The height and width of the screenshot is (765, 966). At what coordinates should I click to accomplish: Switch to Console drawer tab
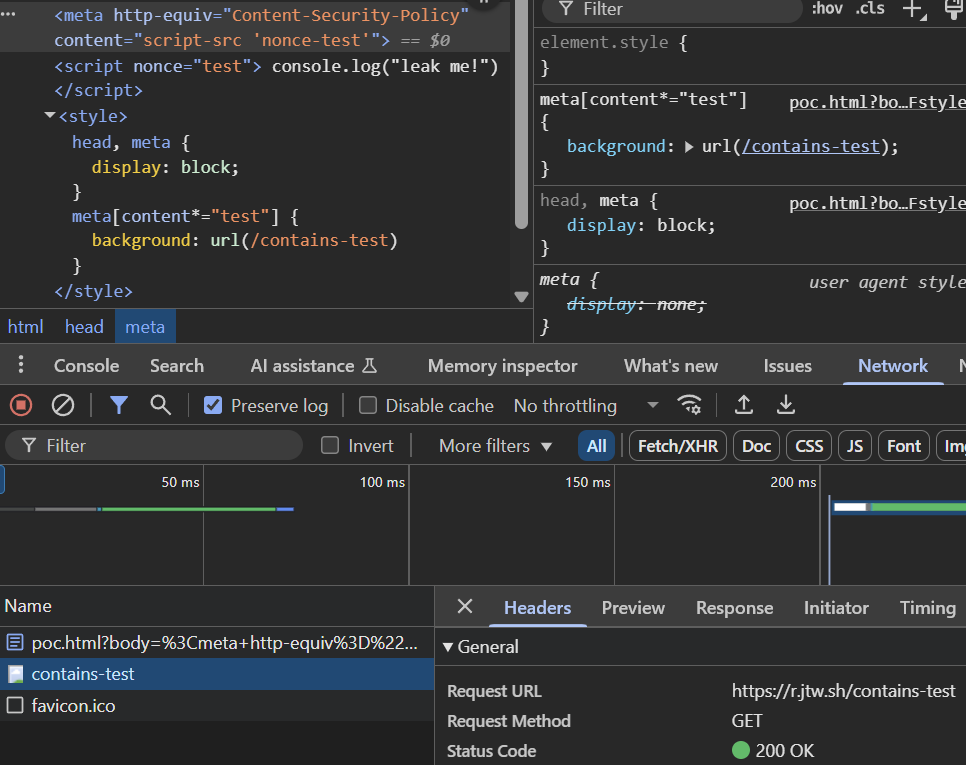click(x=86, y=366)
